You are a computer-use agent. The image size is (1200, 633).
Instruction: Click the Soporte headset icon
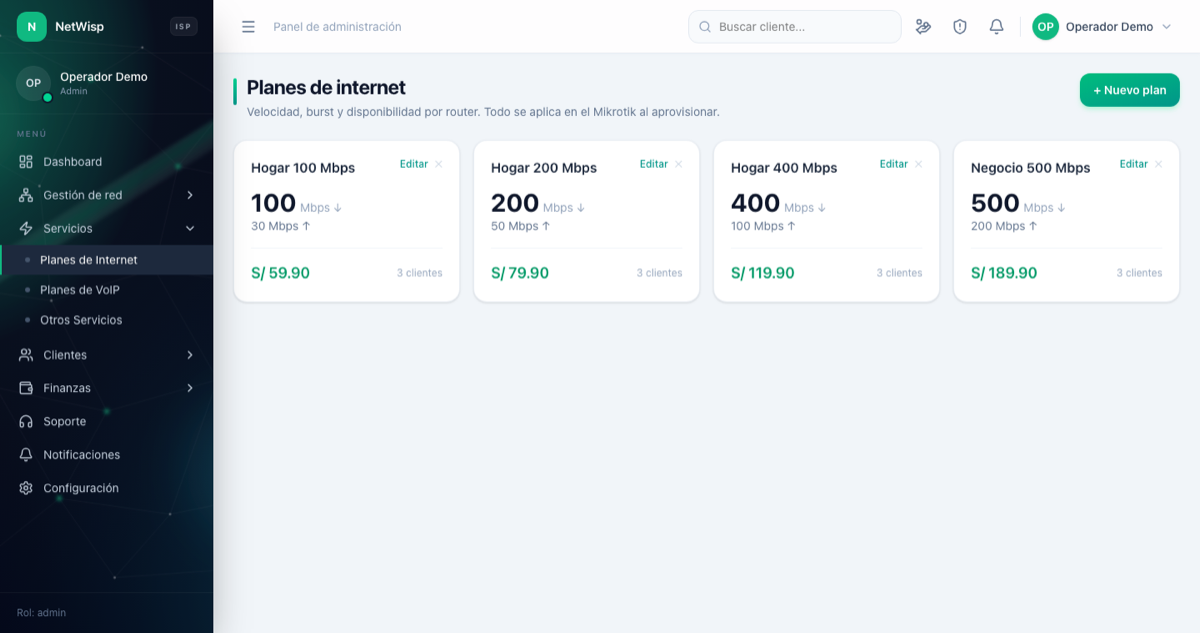[x=26, y=422]
